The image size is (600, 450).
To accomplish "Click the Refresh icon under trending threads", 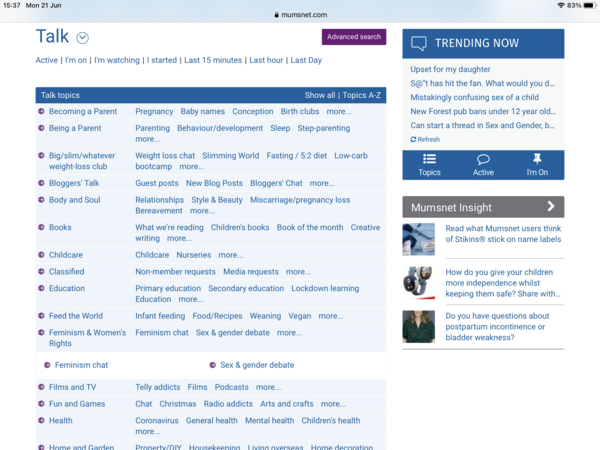I will click(x=413, y=139).
